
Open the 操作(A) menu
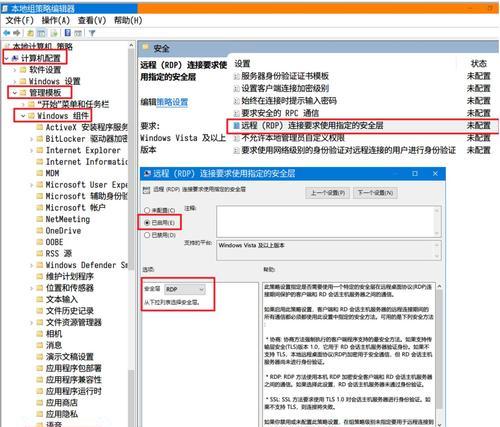pos(56,20)
